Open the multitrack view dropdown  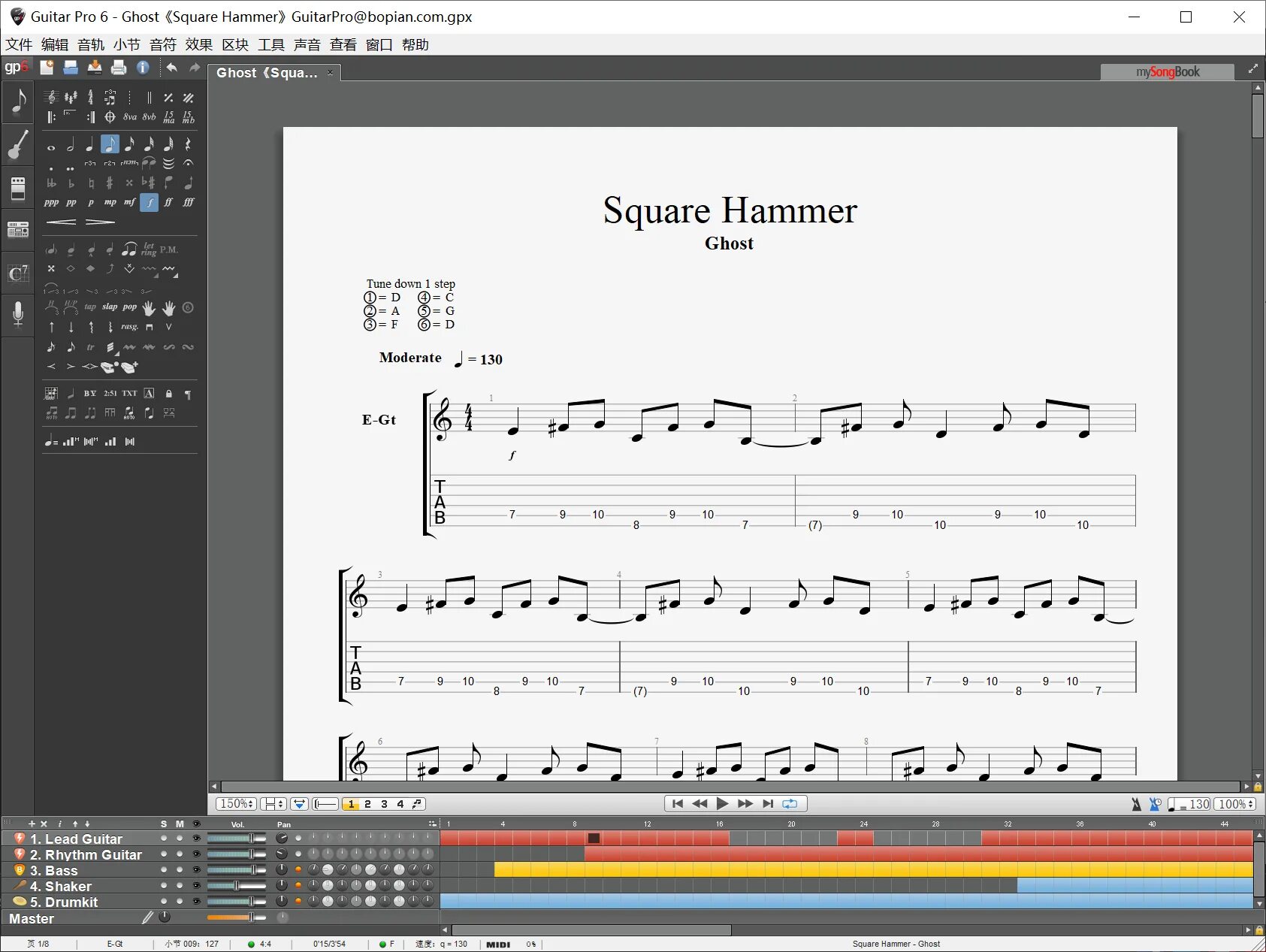coord(299,804)
